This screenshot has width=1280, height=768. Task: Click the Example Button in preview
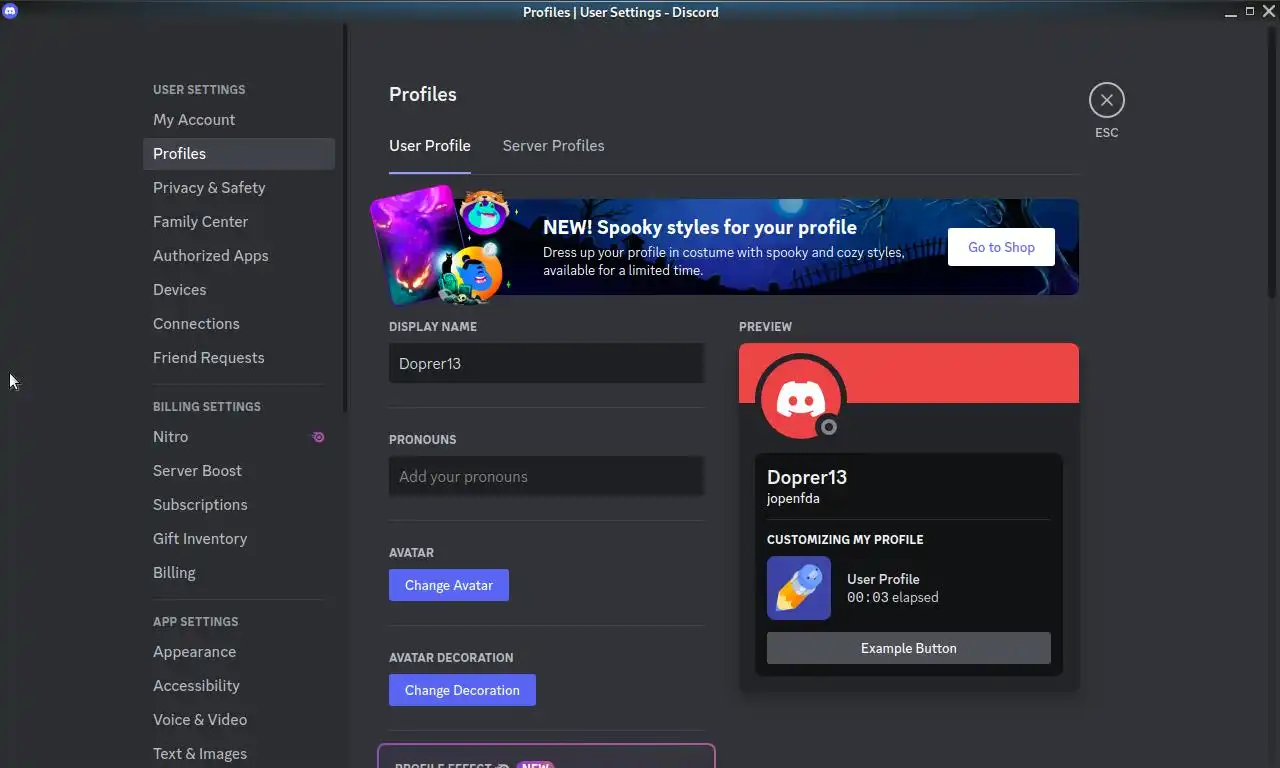(909, 648)
